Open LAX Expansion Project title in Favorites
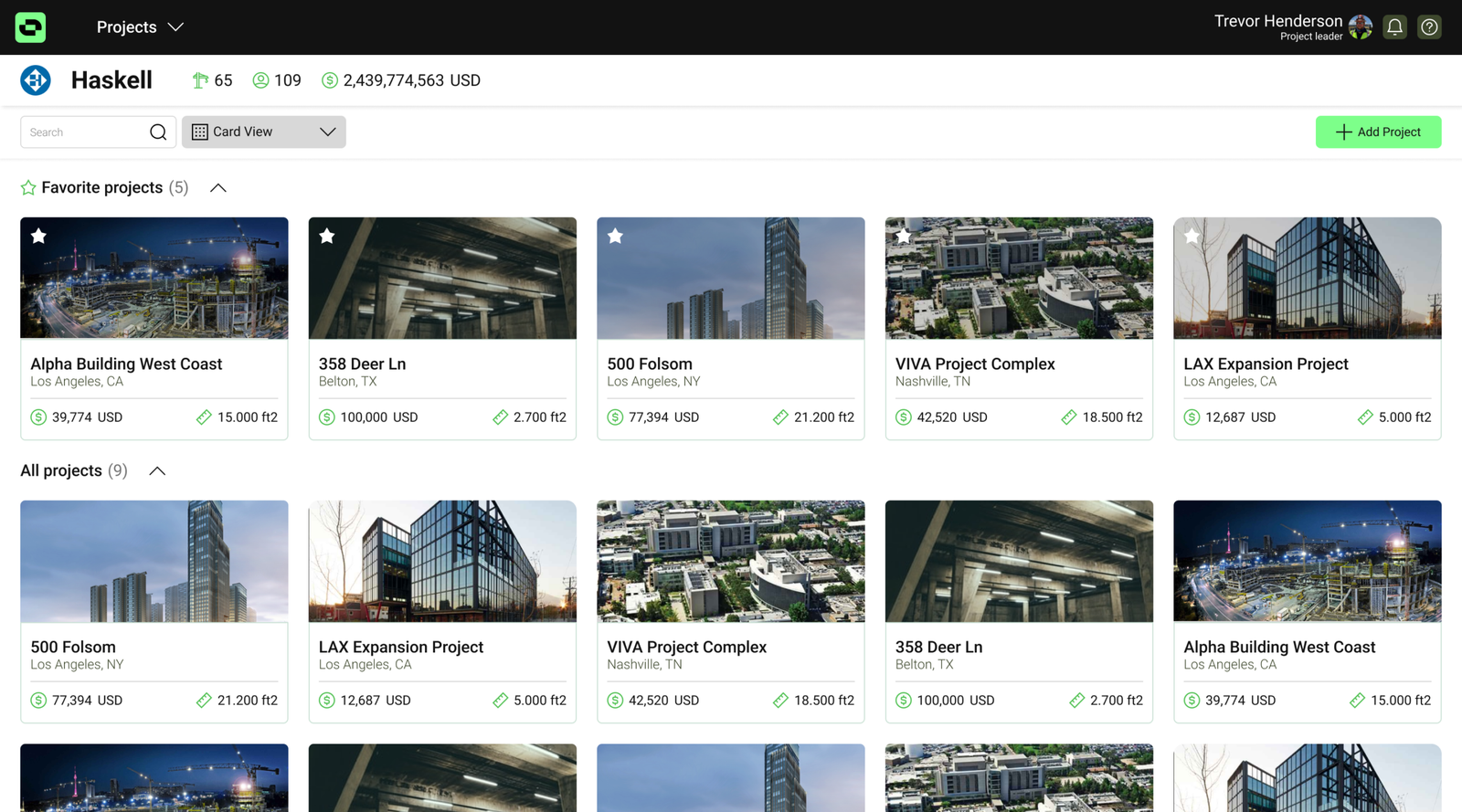1462x812 pixels. [x=1266, y=364]
